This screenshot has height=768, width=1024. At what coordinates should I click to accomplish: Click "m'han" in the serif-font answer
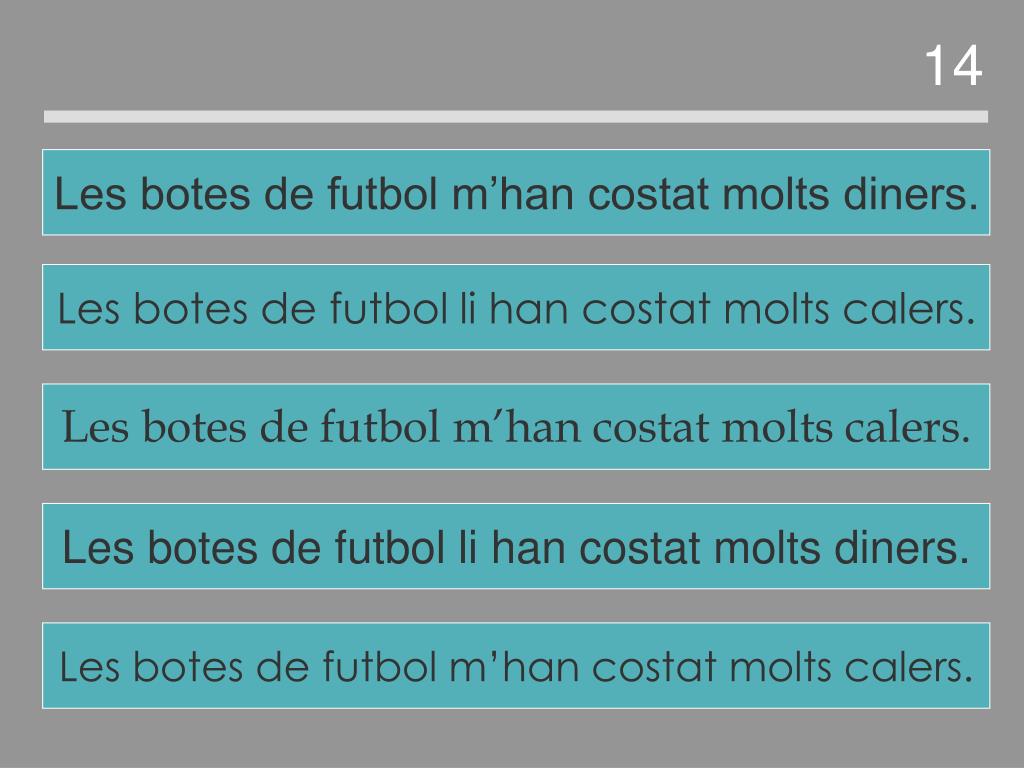[495, 429]
